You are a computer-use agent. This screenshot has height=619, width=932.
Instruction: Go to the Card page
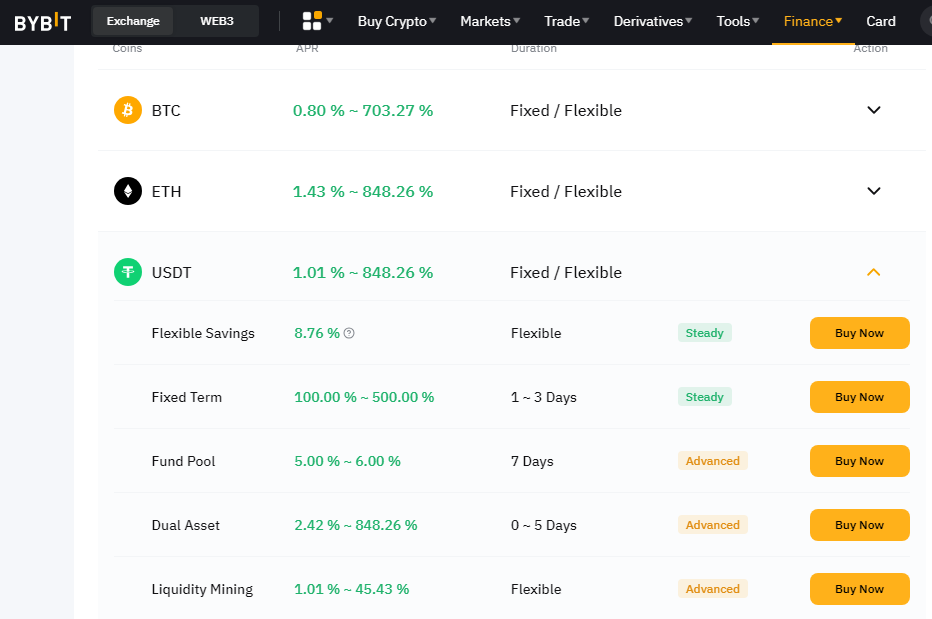tap(881, 21)
